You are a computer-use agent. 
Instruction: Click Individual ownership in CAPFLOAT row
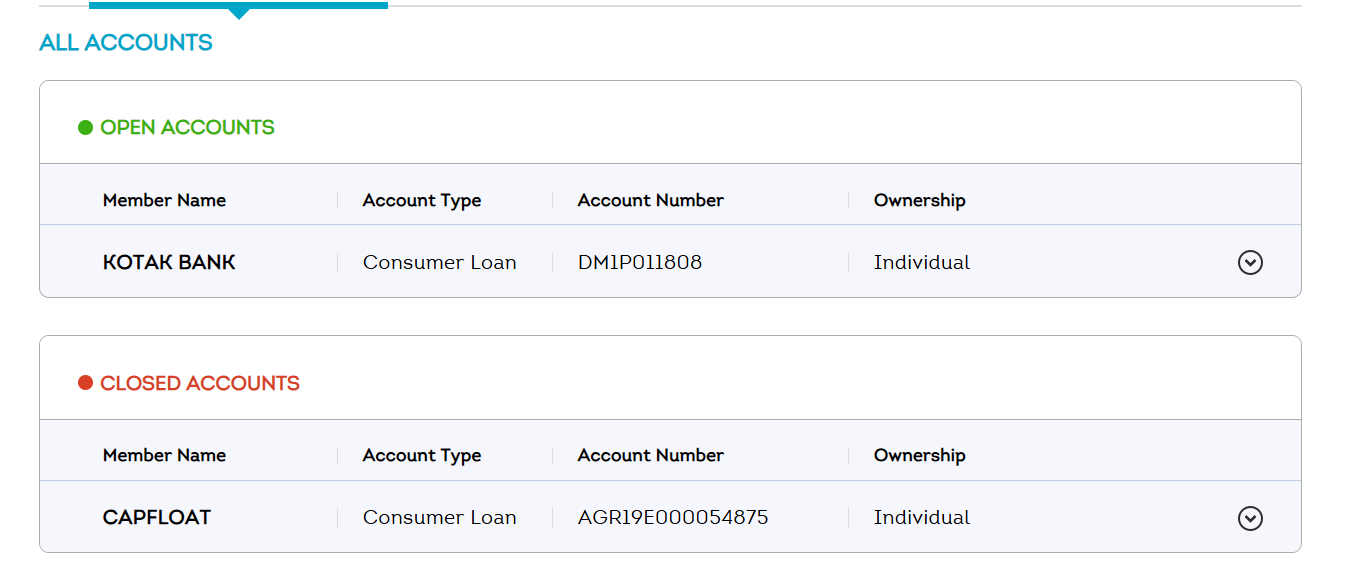pyautogui.click(x=922, y=518)
